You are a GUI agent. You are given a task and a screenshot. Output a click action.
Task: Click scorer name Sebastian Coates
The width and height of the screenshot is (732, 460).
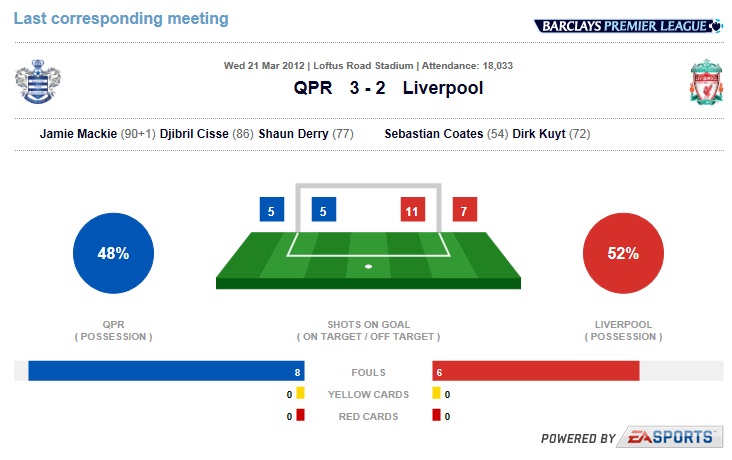(434, 134)
